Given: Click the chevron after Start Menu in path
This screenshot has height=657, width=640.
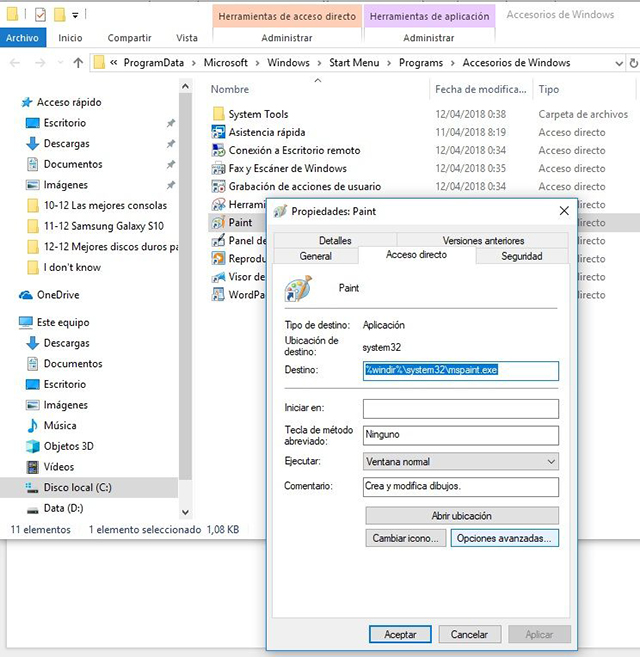Looking at the screenshot, I should click(389, 63).
